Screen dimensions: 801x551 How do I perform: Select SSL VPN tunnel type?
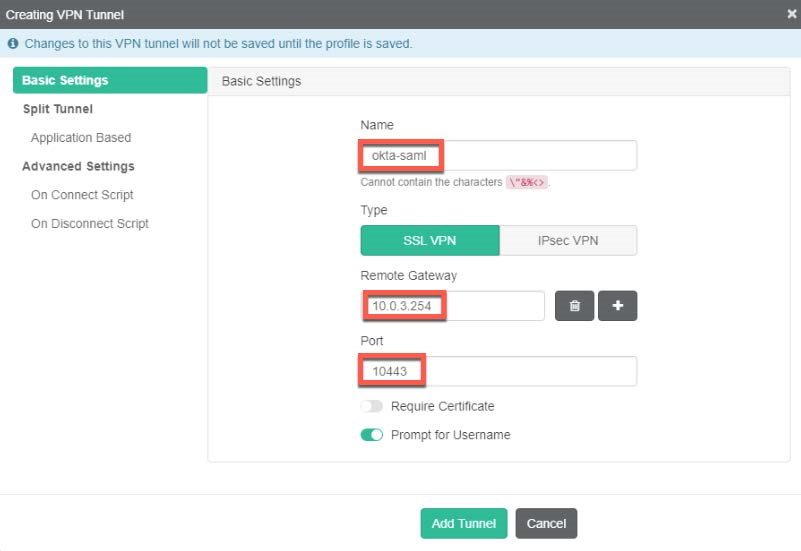click(x=429, y=241)
